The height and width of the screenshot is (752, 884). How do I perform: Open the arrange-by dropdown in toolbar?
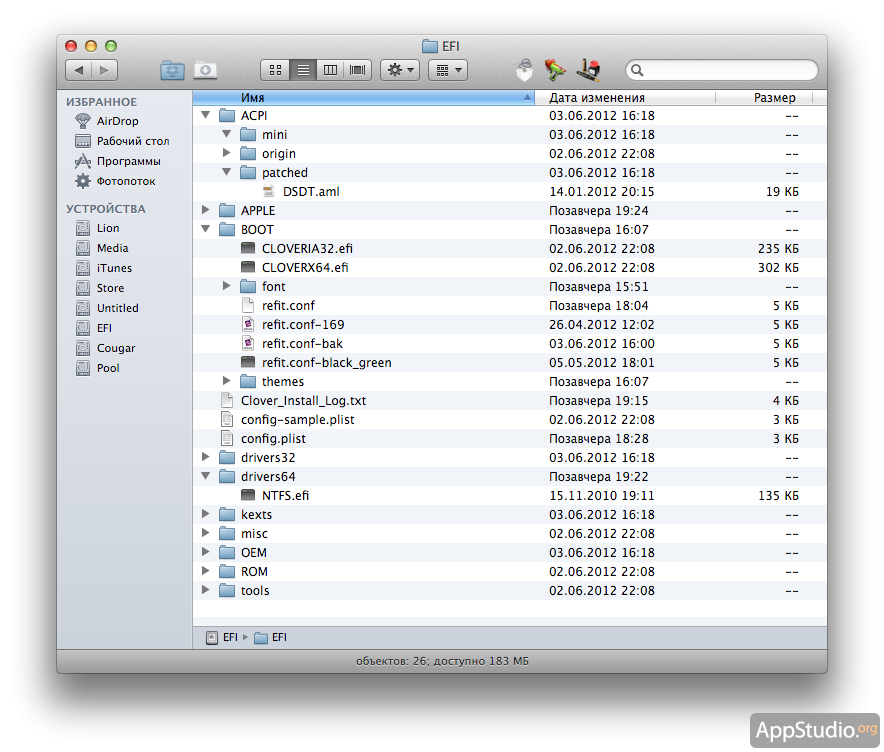point(448,70)
